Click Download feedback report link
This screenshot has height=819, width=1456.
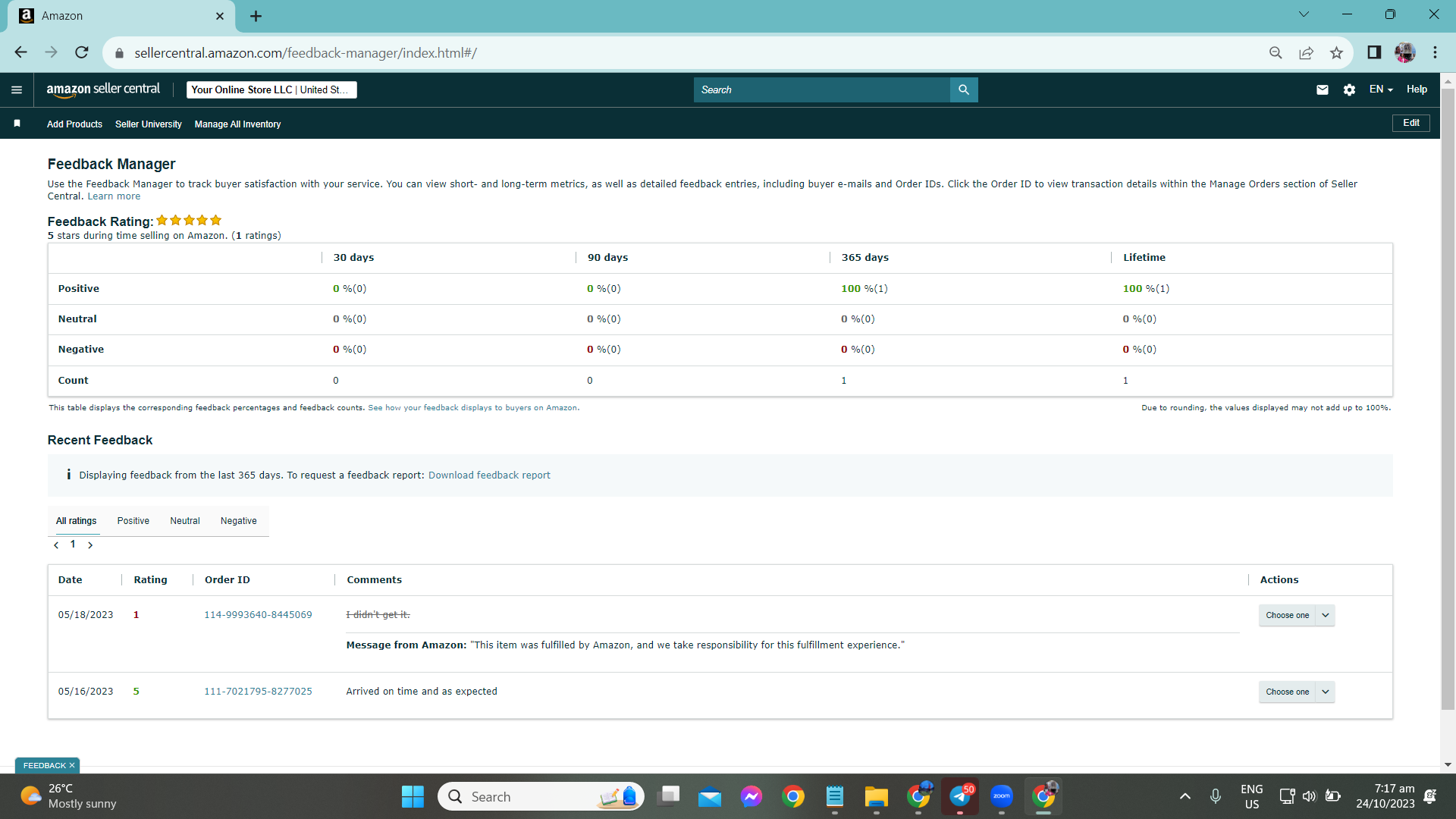click(x=489, y=475)
